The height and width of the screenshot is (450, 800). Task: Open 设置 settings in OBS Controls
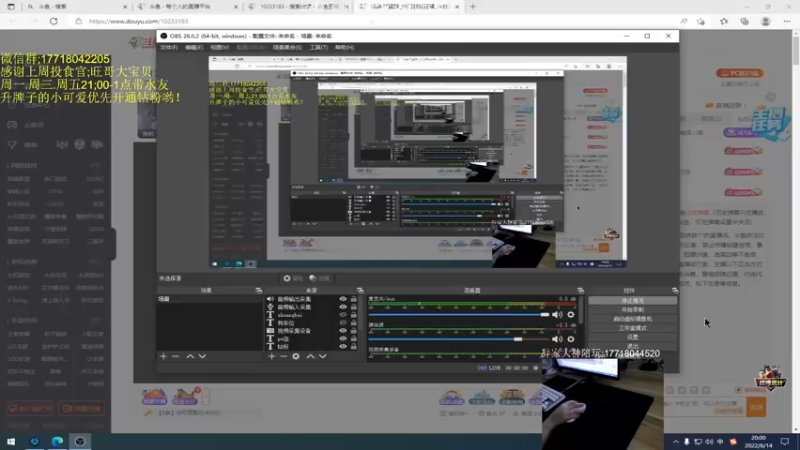tap(633, 337)
